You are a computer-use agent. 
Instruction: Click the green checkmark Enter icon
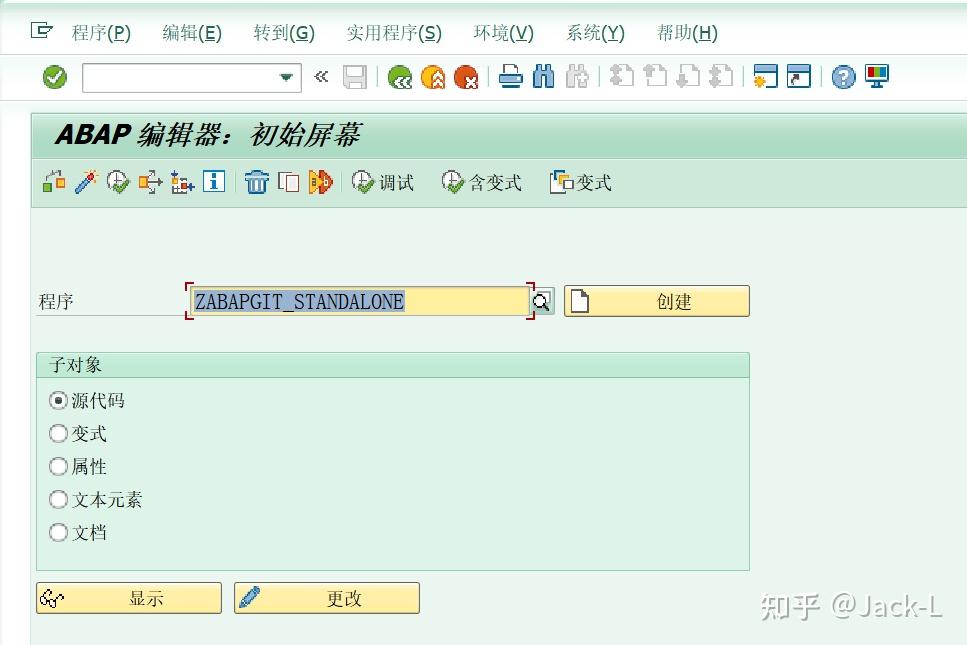pos(55,77)
